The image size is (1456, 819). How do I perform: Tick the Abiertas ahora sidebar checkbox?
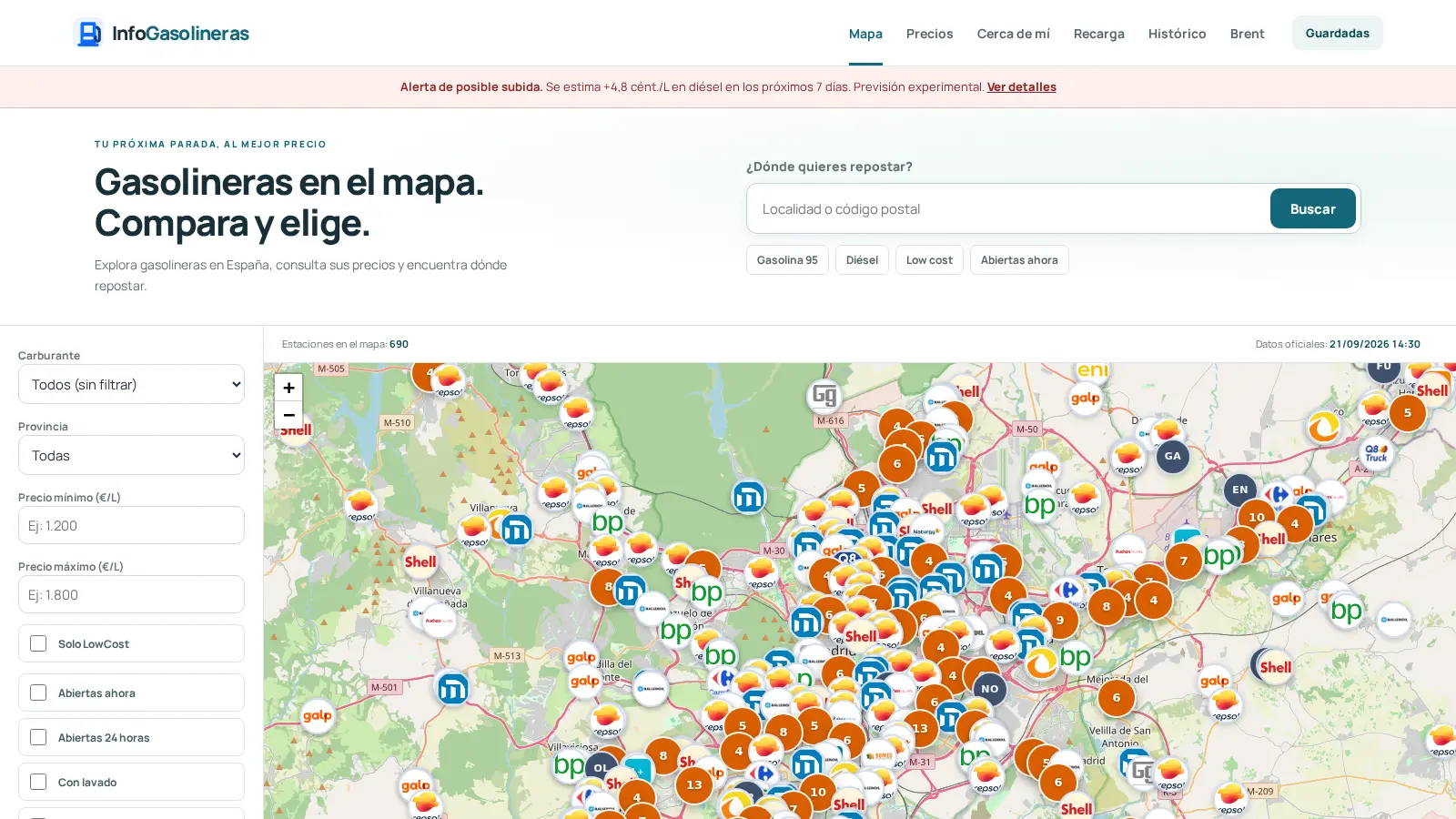pos(38,693)
